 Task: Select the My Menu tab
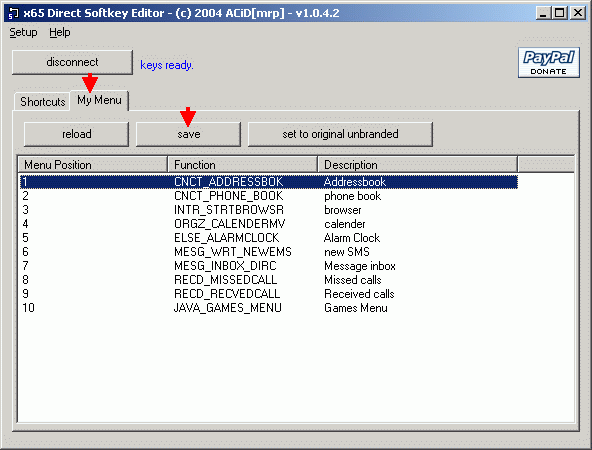(99, 100)
